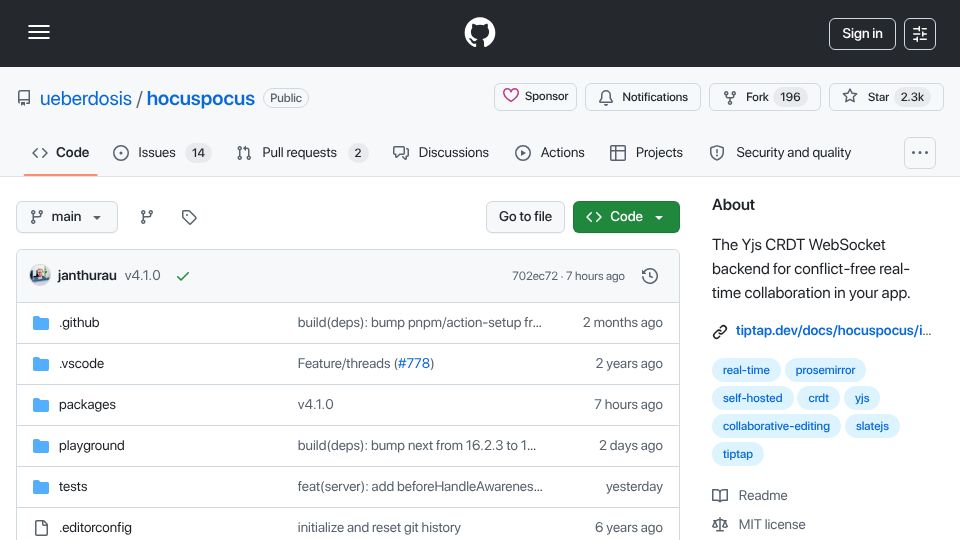Go to the Discussions tab
Screen dimensions: 960x540
click(x=441, y=152)
